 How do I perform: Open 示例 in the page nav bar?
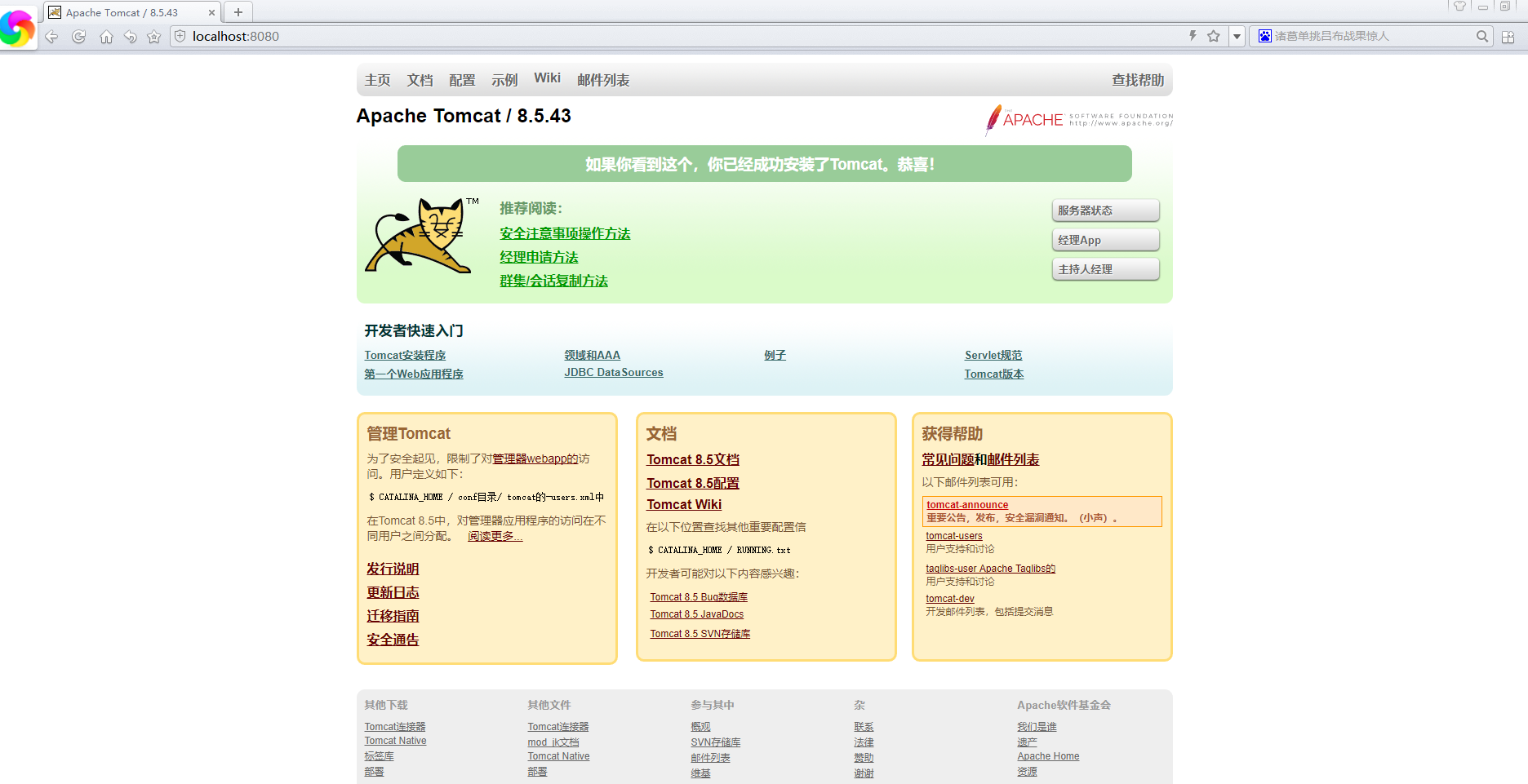tap(504, 80)
